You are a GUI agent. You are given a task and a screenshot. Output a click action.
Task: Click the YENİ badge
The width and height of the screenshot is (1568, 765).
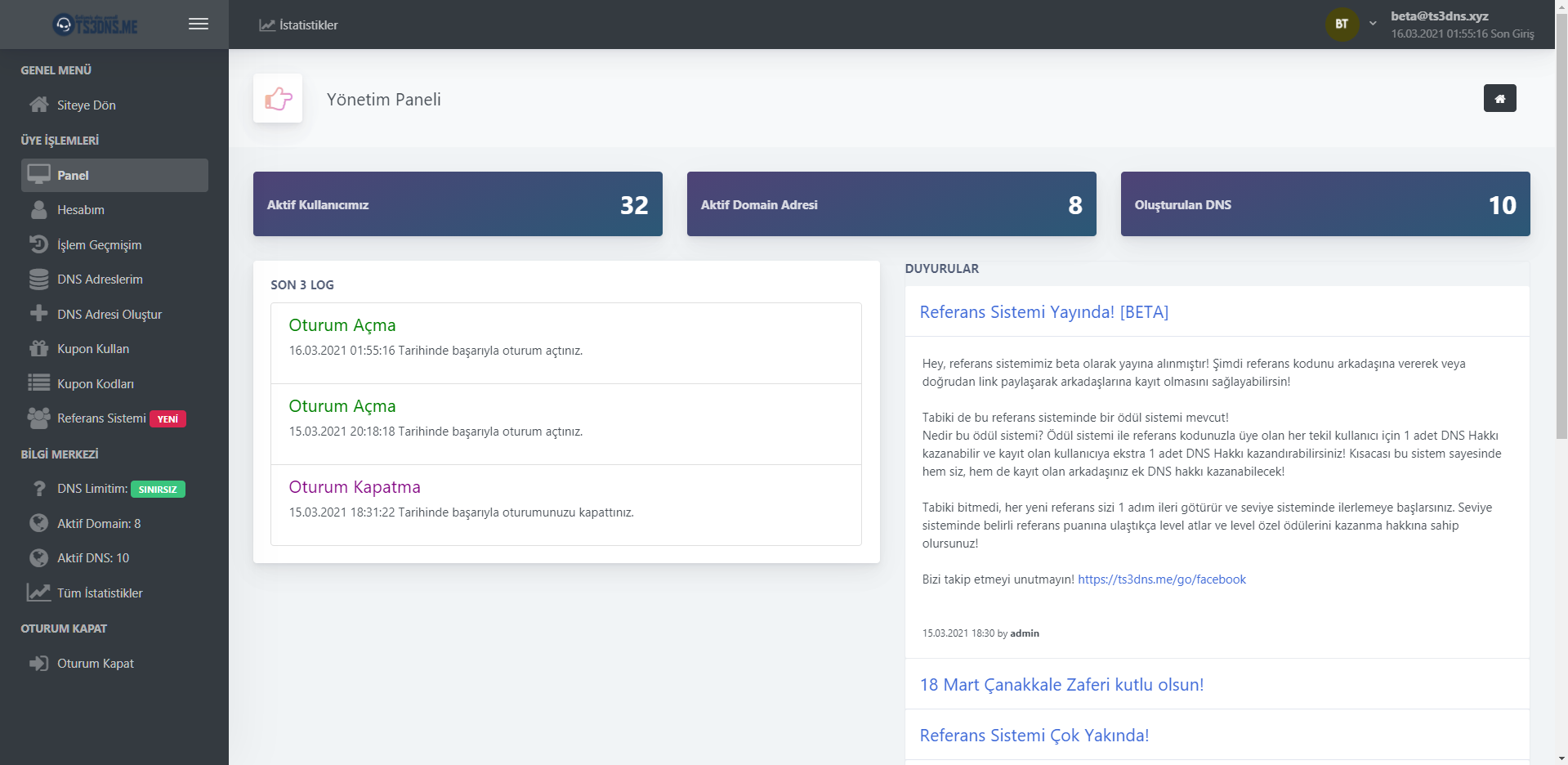[168, 419]
